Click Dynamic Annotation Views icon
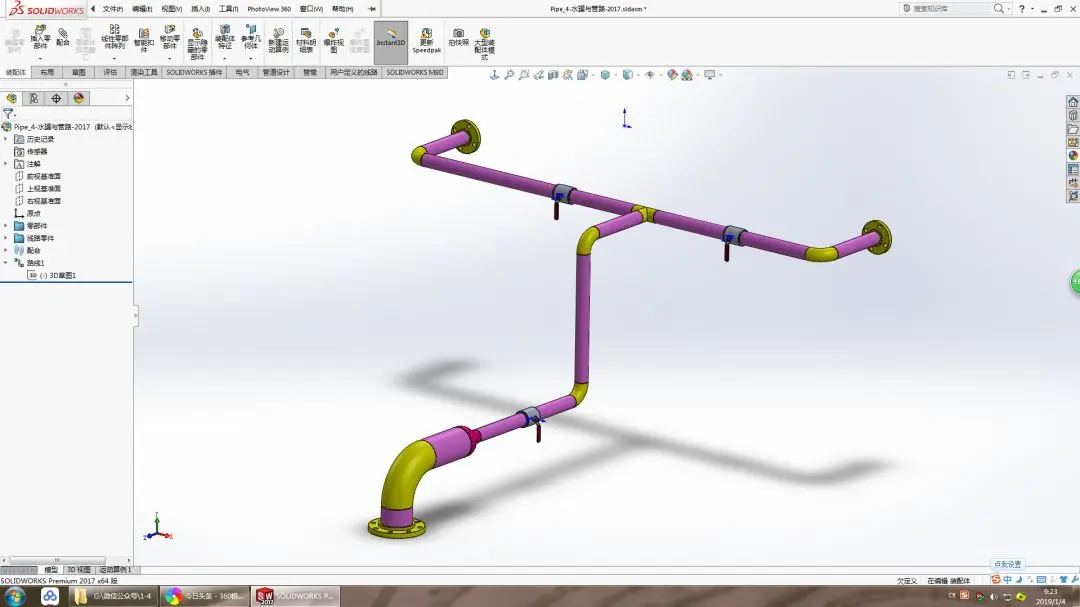1080x607 pixels. [x=568, y=74]
